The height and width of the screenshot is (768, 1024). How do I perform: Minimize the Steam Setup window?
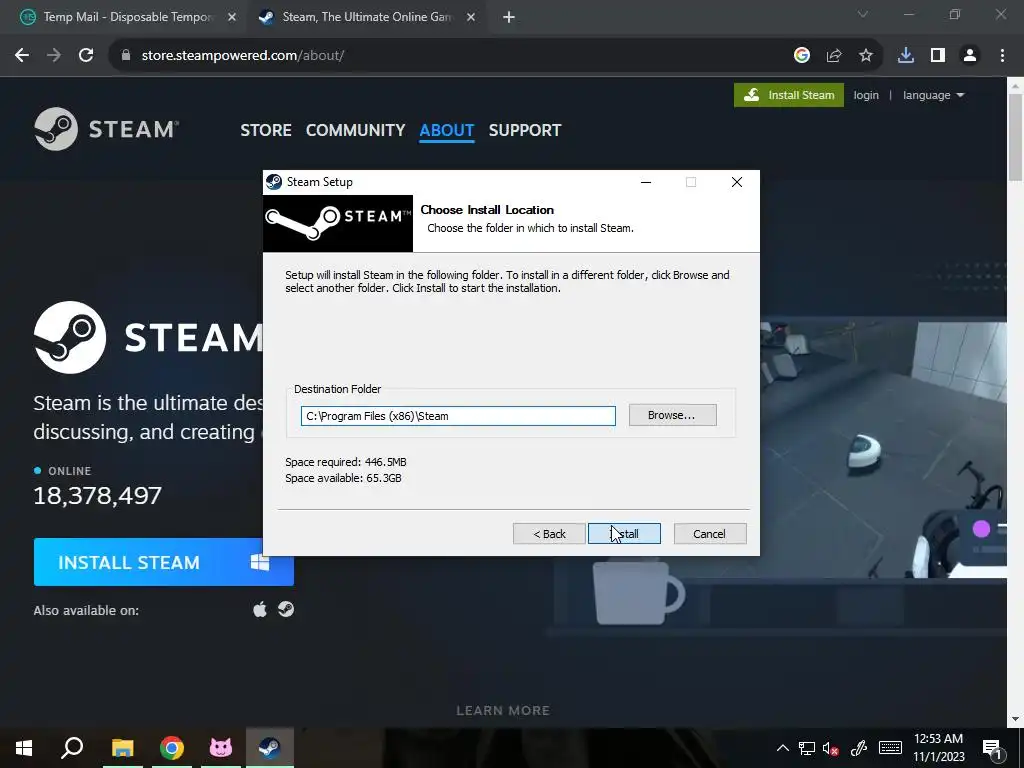[646, 182]
